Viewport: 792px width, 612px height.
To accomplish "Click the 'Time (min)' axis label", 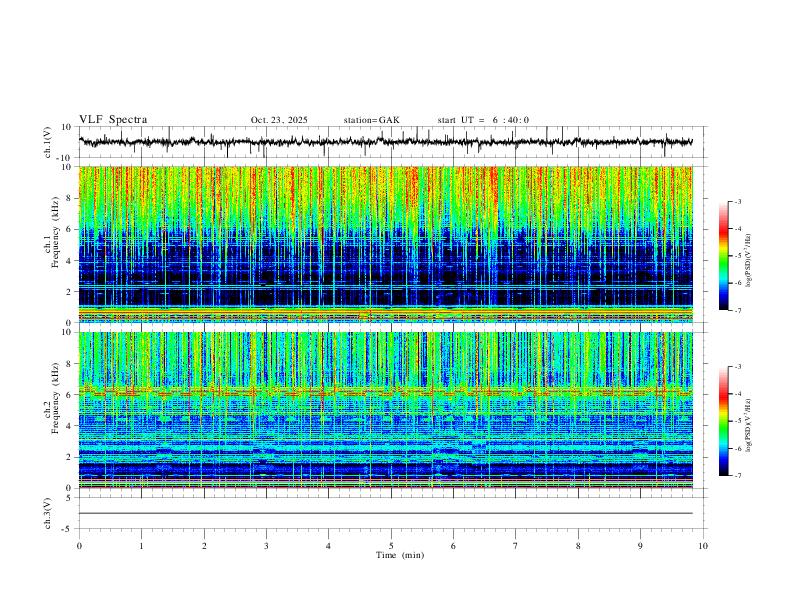I will click(x=400, y=555).
